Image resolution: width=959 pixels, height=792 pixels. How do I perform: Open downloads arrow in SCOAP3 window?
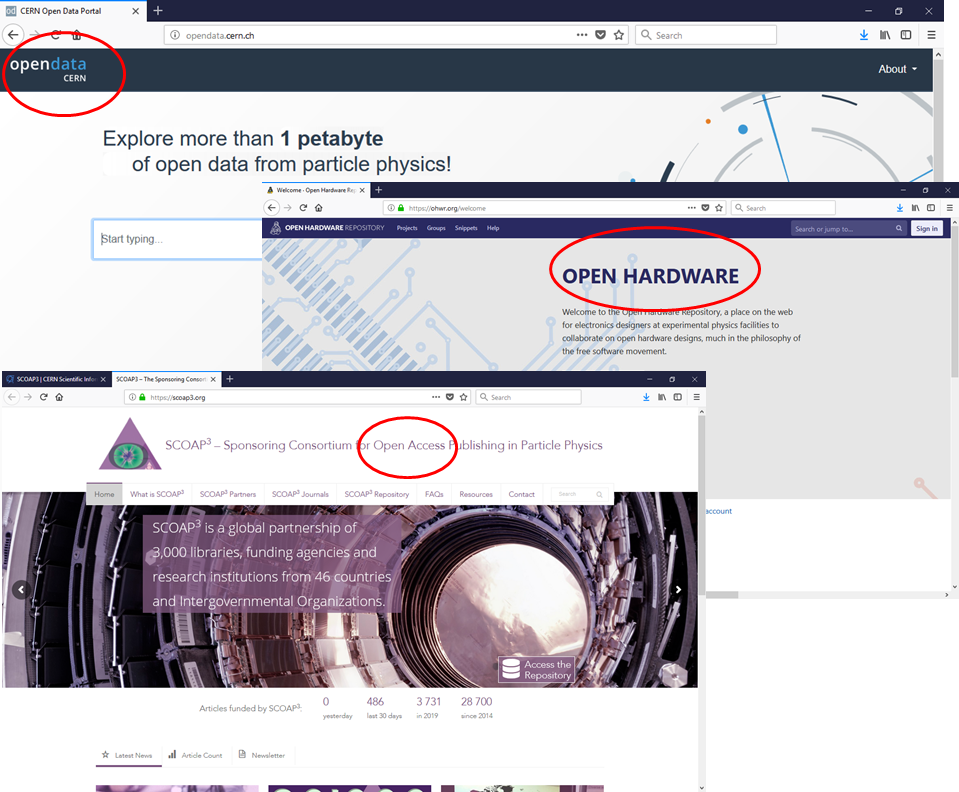[646, 397]
